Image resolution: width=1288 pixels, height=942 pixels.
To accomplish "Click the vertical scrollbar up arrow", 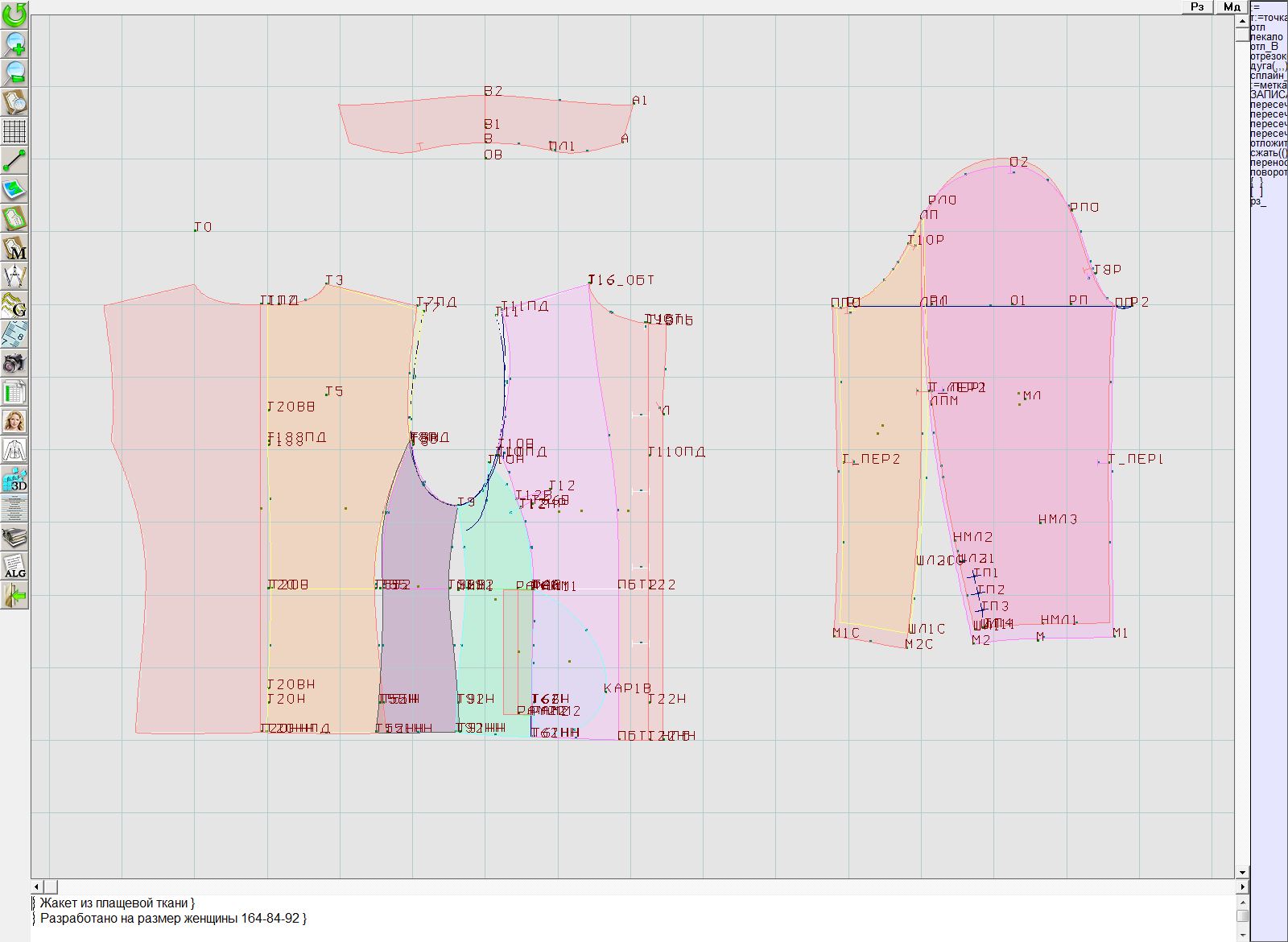I will [x=1242, y=20].
